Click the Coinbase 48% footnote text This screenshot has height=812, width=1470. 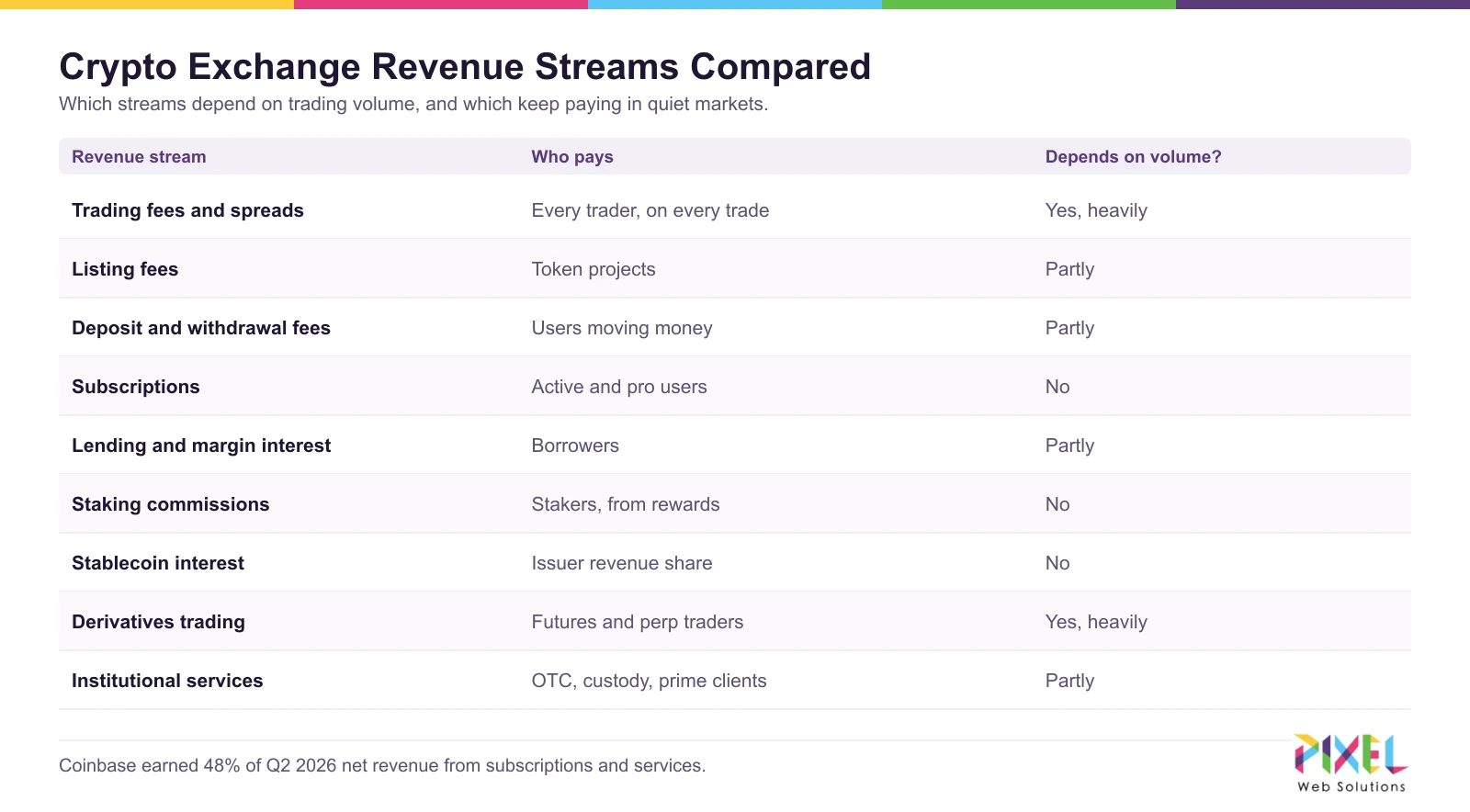tap(382, 765)
